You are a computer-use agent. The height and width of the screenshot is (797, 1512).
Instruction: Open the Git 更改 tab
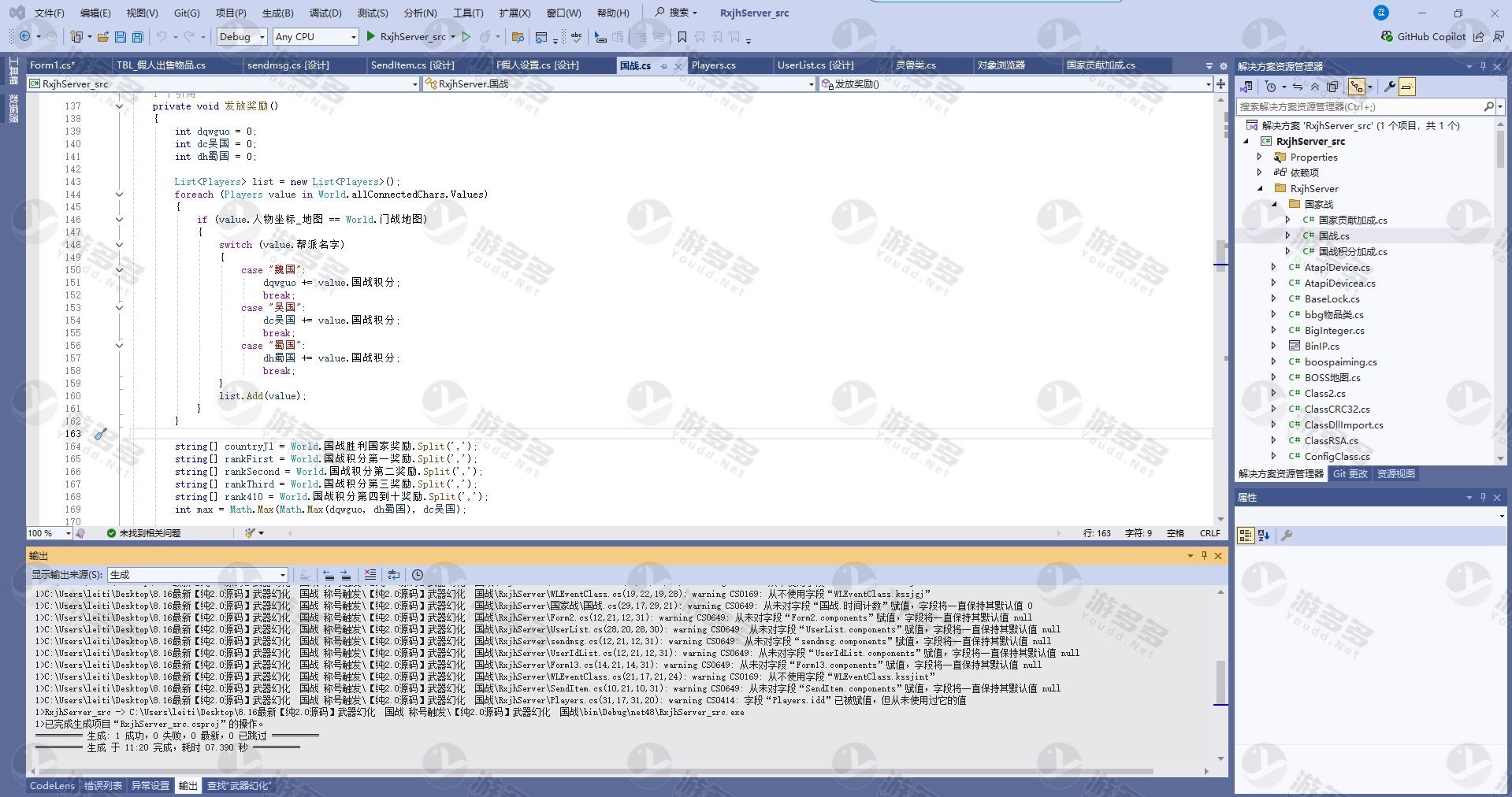coord(1350,474)
